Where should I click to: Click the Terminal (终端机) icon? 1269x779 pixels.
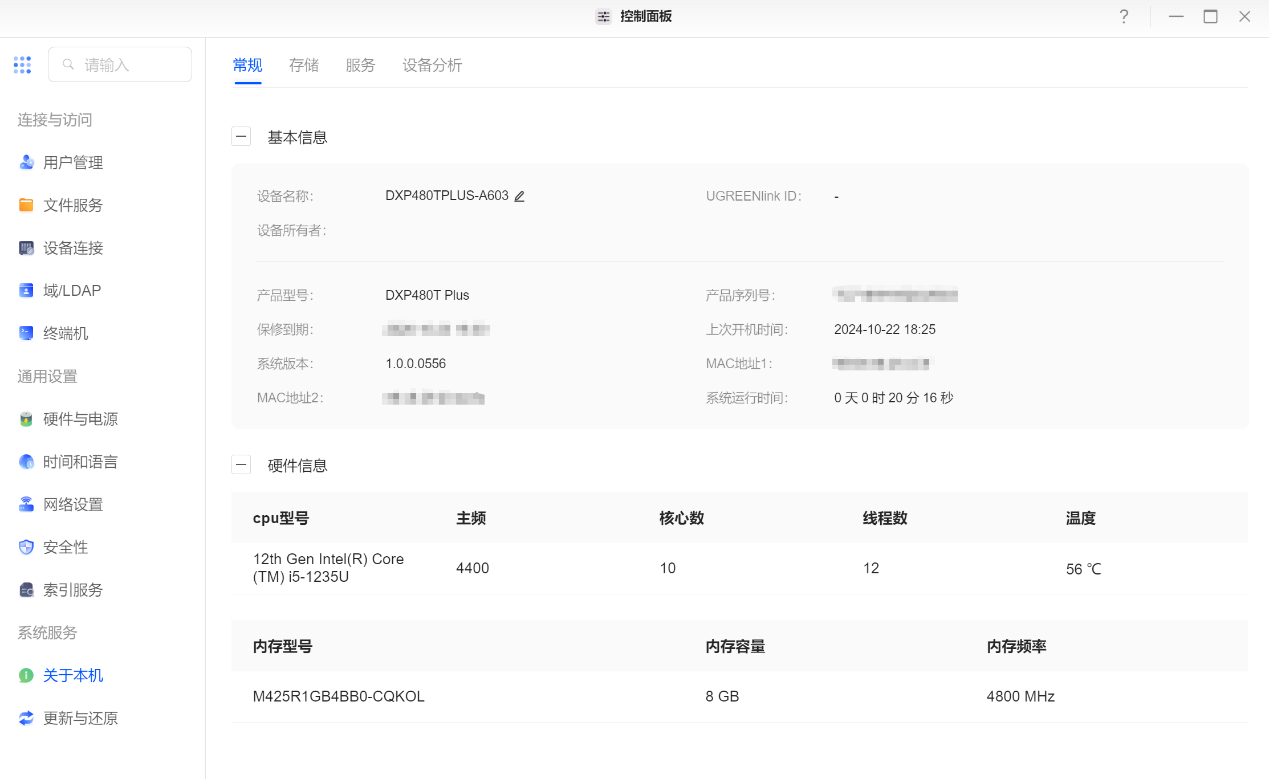27,333
